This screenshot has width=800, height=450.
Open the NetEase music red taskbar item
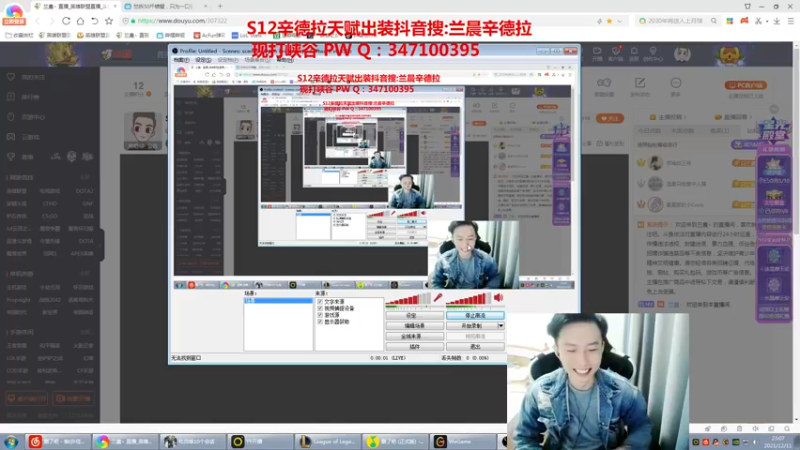(58, 441)
